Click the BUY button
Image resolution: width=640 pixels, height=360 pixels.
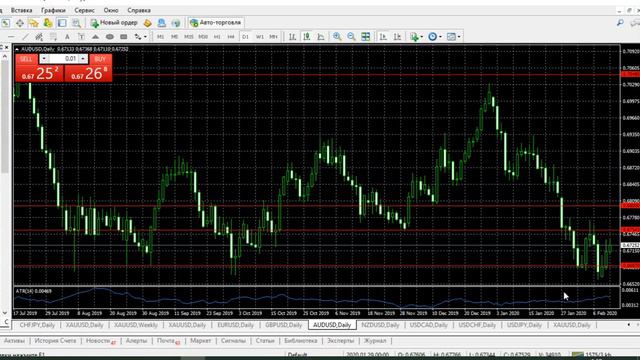point(100,59)
